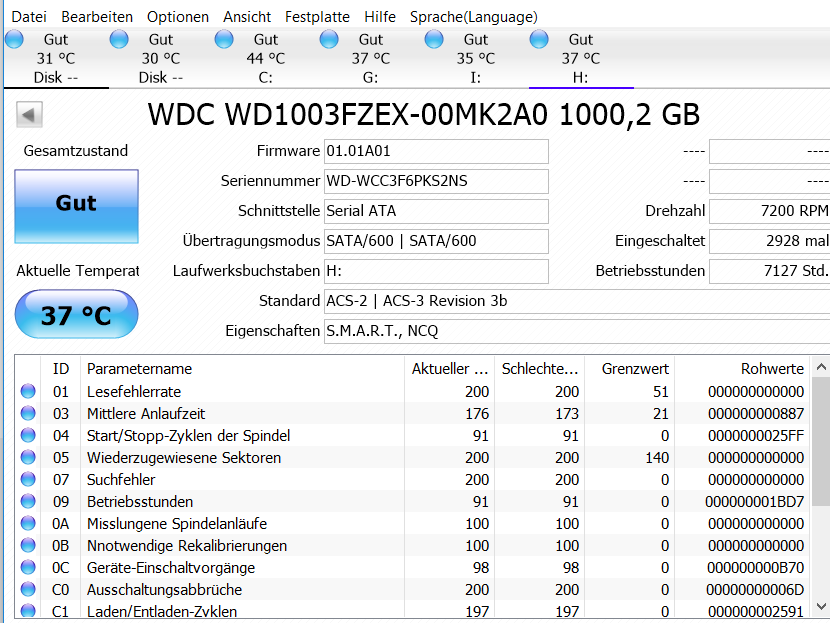Click the Übertragungsmodus field
Screen dimensions: 830x623
pos(436,241)
